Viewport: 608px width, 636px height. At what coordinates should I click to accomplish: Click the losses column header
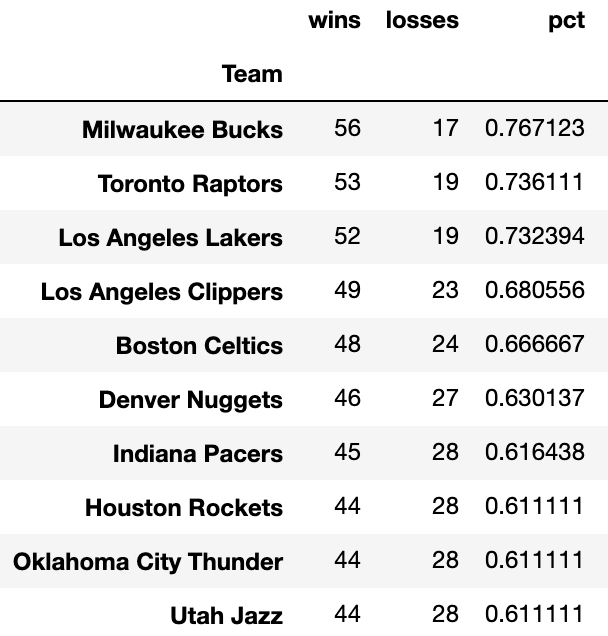point(422,20)
